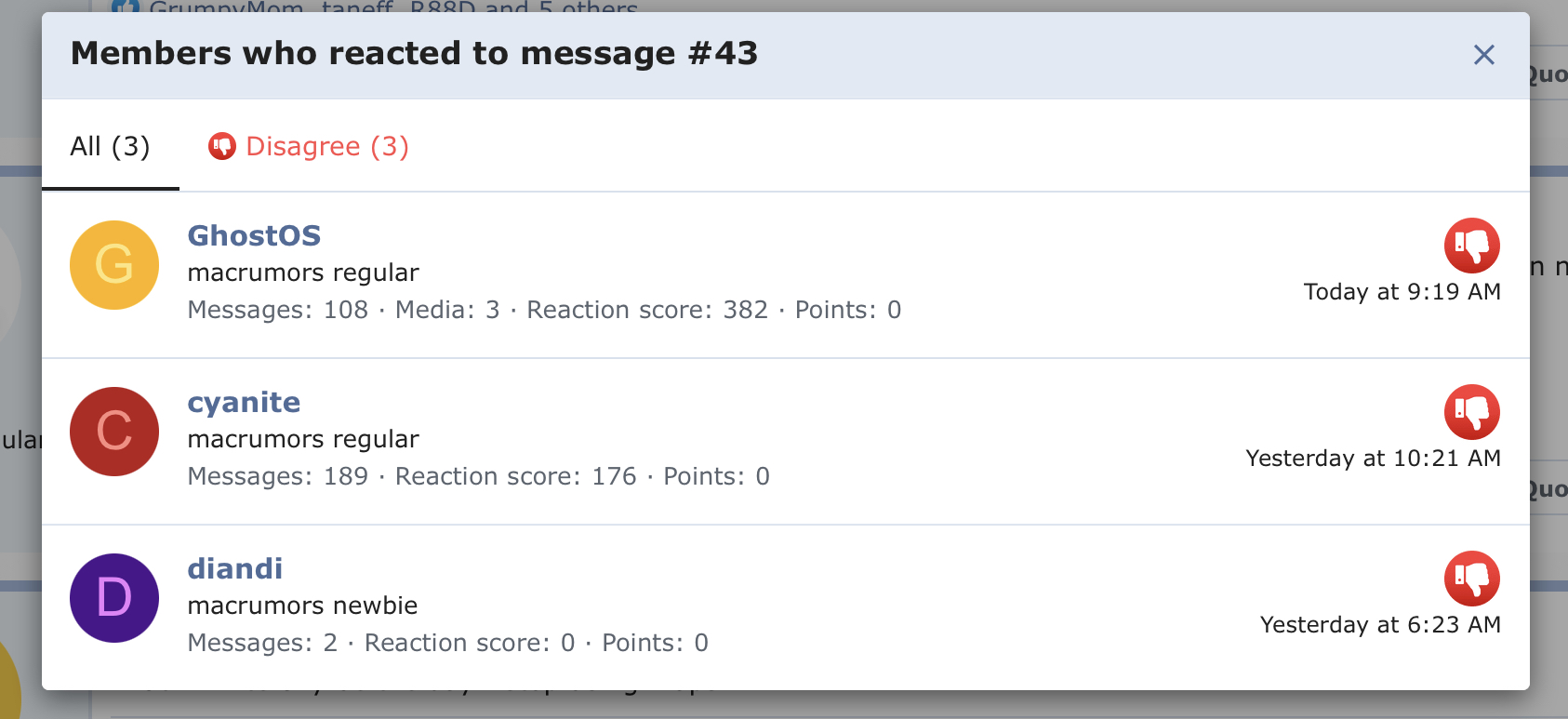
Task: Switch to the Disagree (3) tab
Action: [x=309, y=147]
